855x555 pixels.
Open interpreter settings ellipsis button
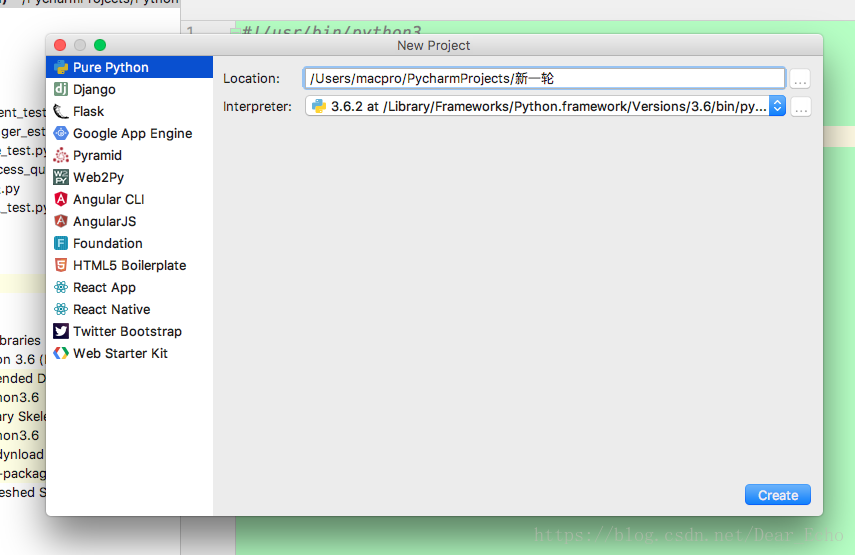tap(801, 106)
